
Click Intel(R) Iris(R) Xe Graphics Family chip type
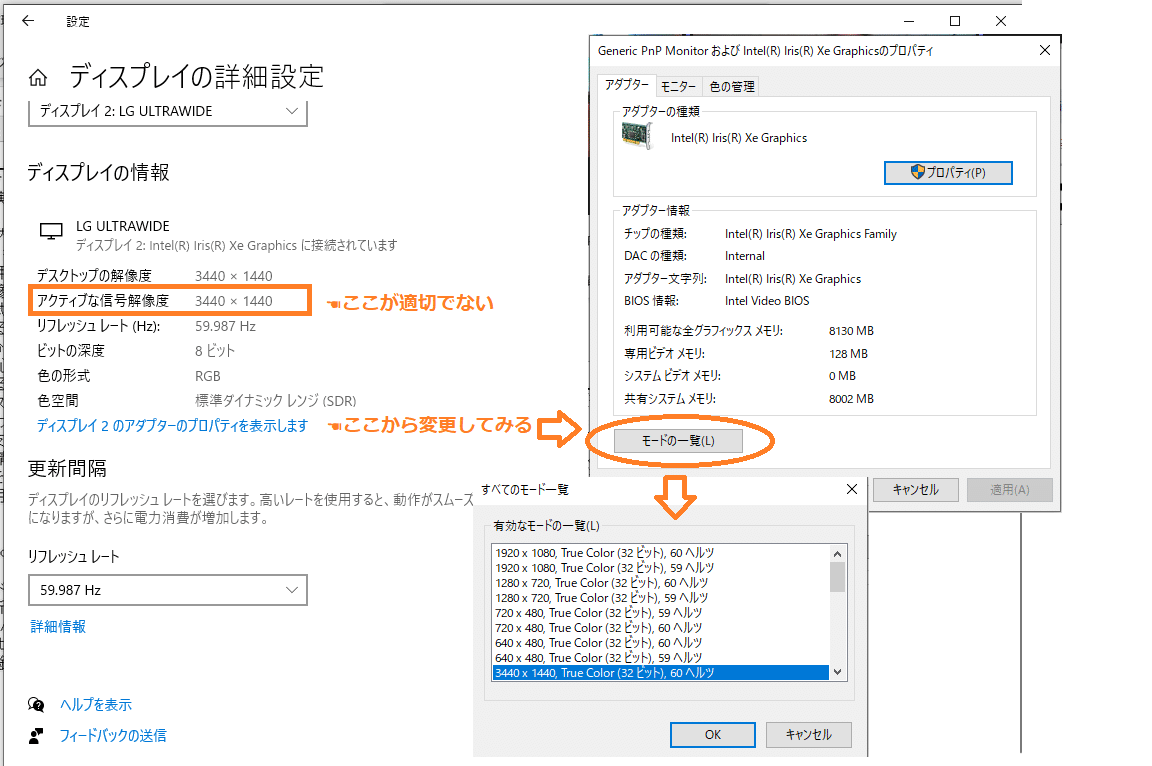[x=810, y=234]
